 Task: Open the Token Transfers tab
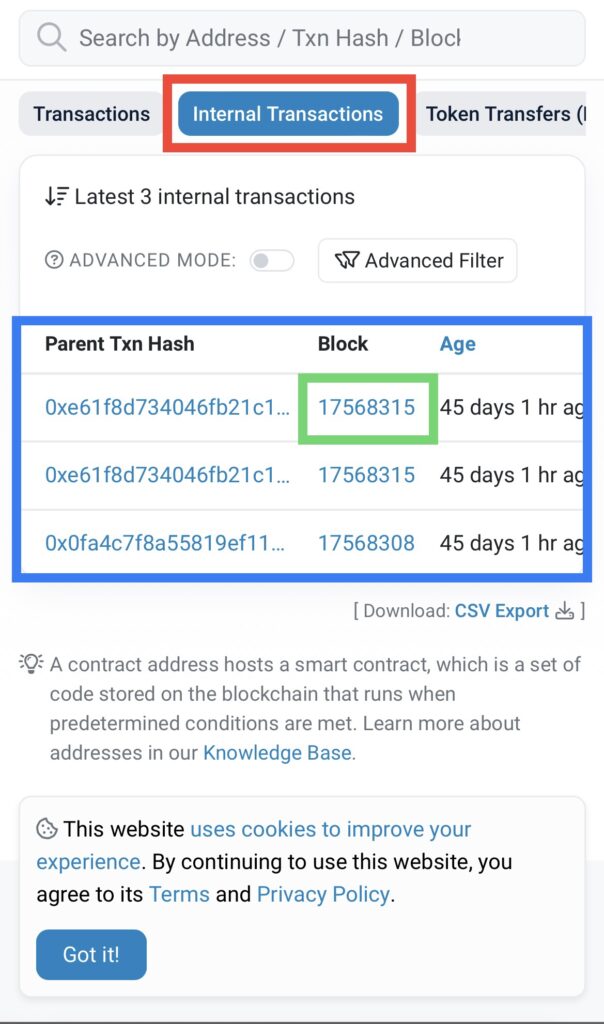click(505, 114)
